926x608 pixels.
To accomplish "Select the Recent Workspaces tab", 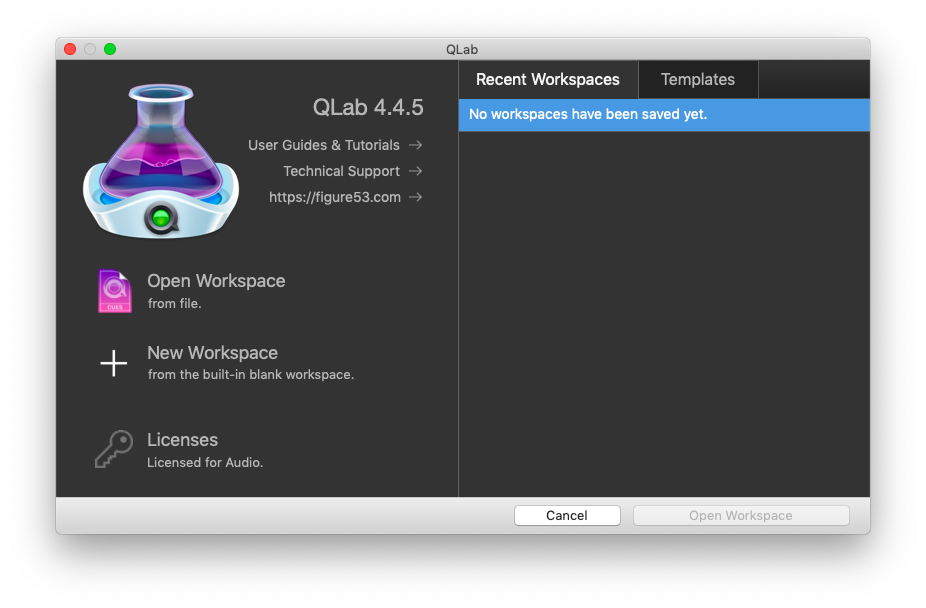I will click(548, 80).
